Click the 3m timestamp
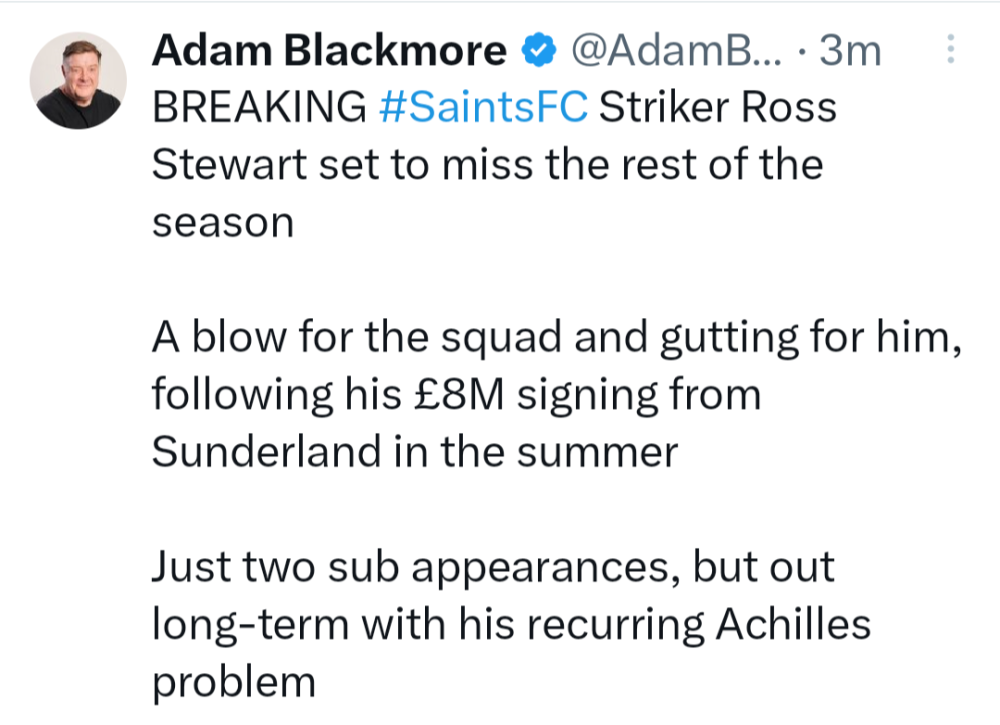 click(851, 51)
